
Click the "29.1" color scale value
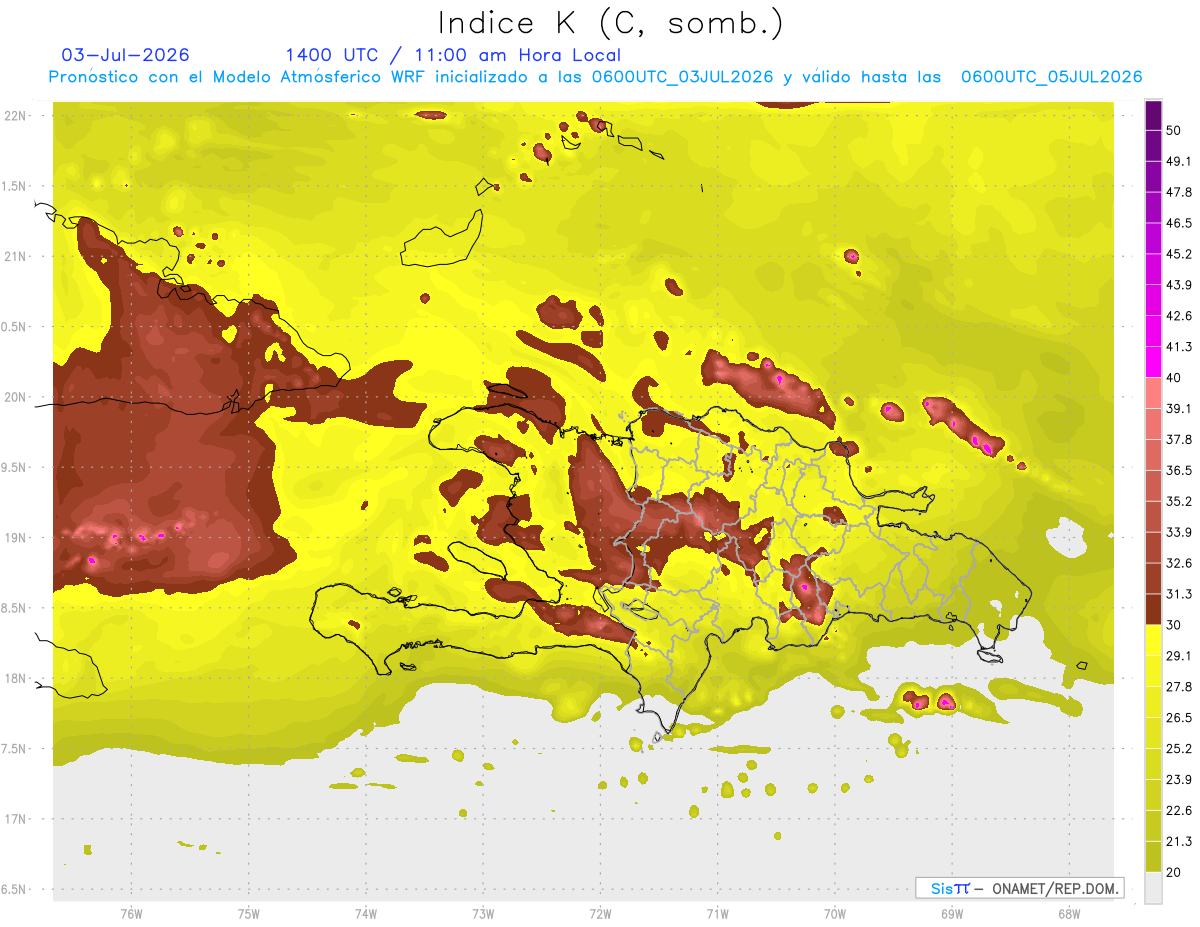1179,655
